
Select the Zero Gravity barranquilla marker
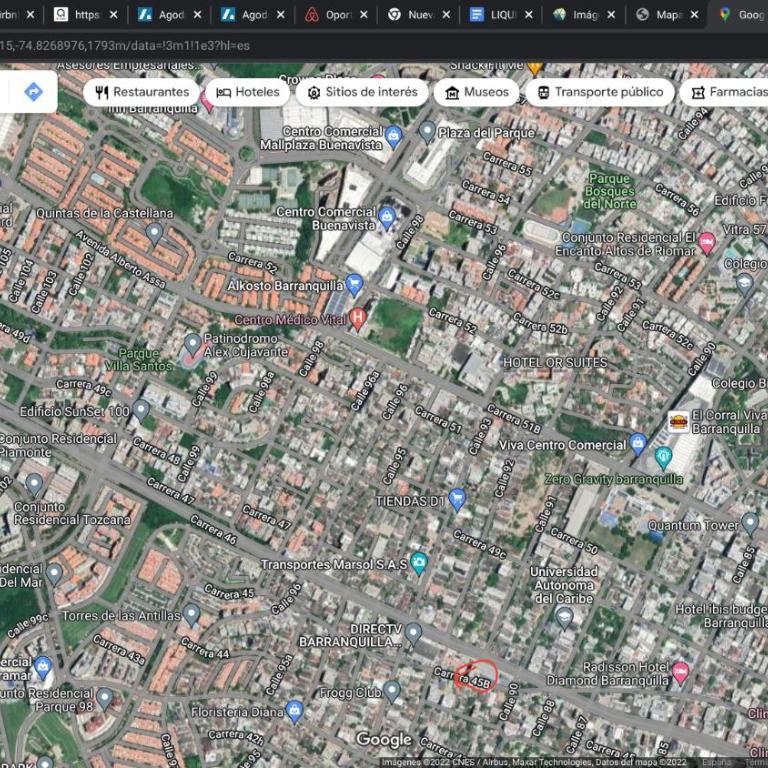click(662, 458)
